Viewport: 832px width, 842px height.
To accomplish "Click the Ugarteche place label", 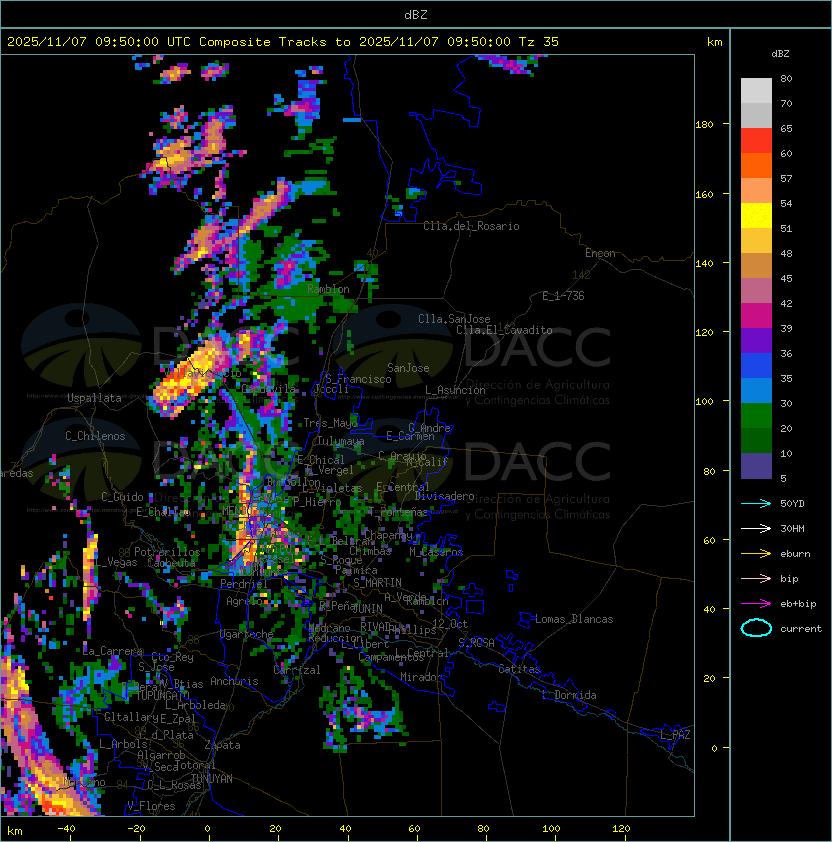I will click(246, 634).
